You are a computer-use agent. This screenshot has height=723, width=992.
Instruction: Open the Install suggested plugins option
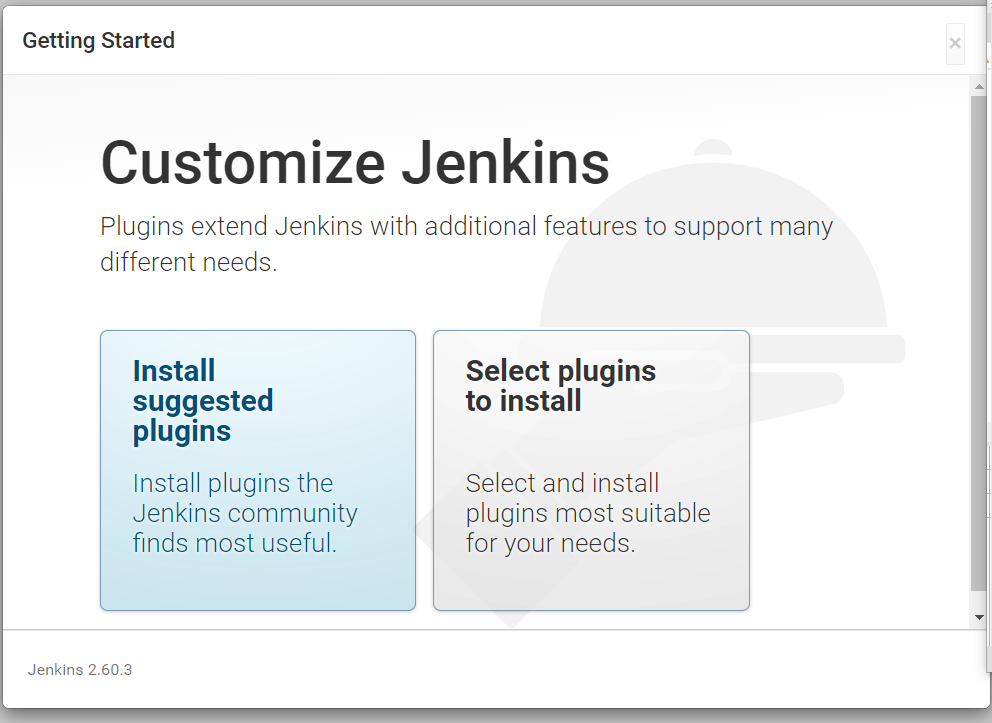[257, 470]
